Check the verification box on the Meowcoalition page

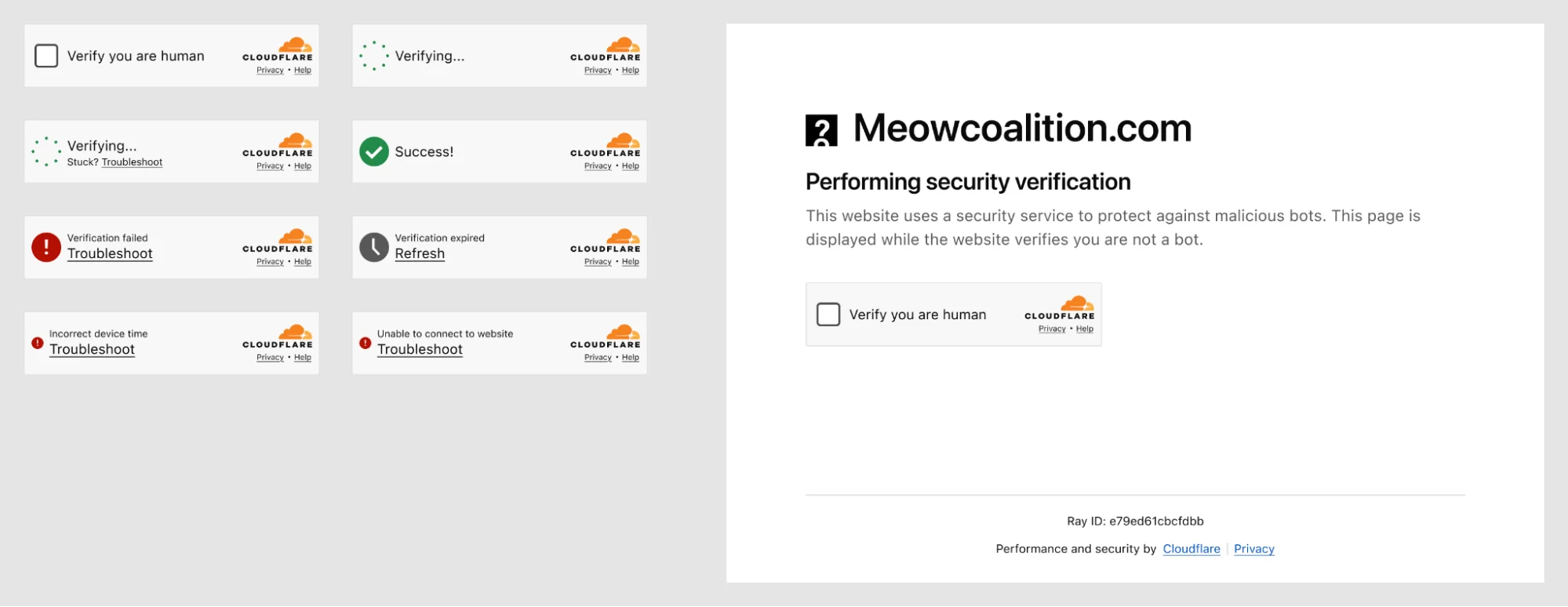tap(828, 314)
